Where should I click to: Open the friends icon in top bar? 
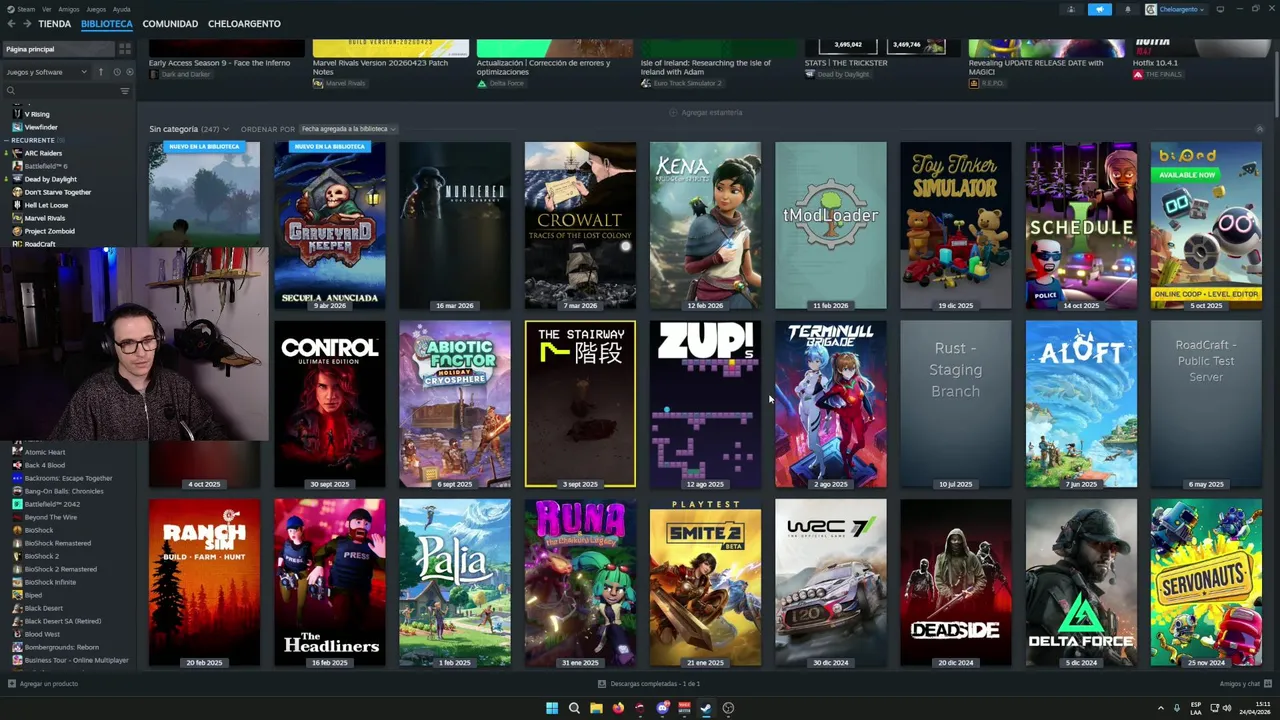click(1071, 9)
